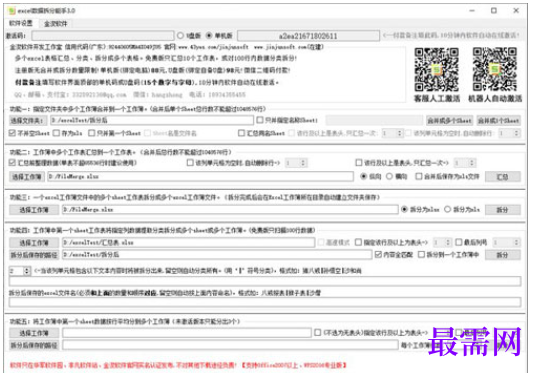Click 选择工作簿 in 功能三
Image resolution: width=540 pixels, height=373 pixels.
pyautogui.click(x=34, y=210)
